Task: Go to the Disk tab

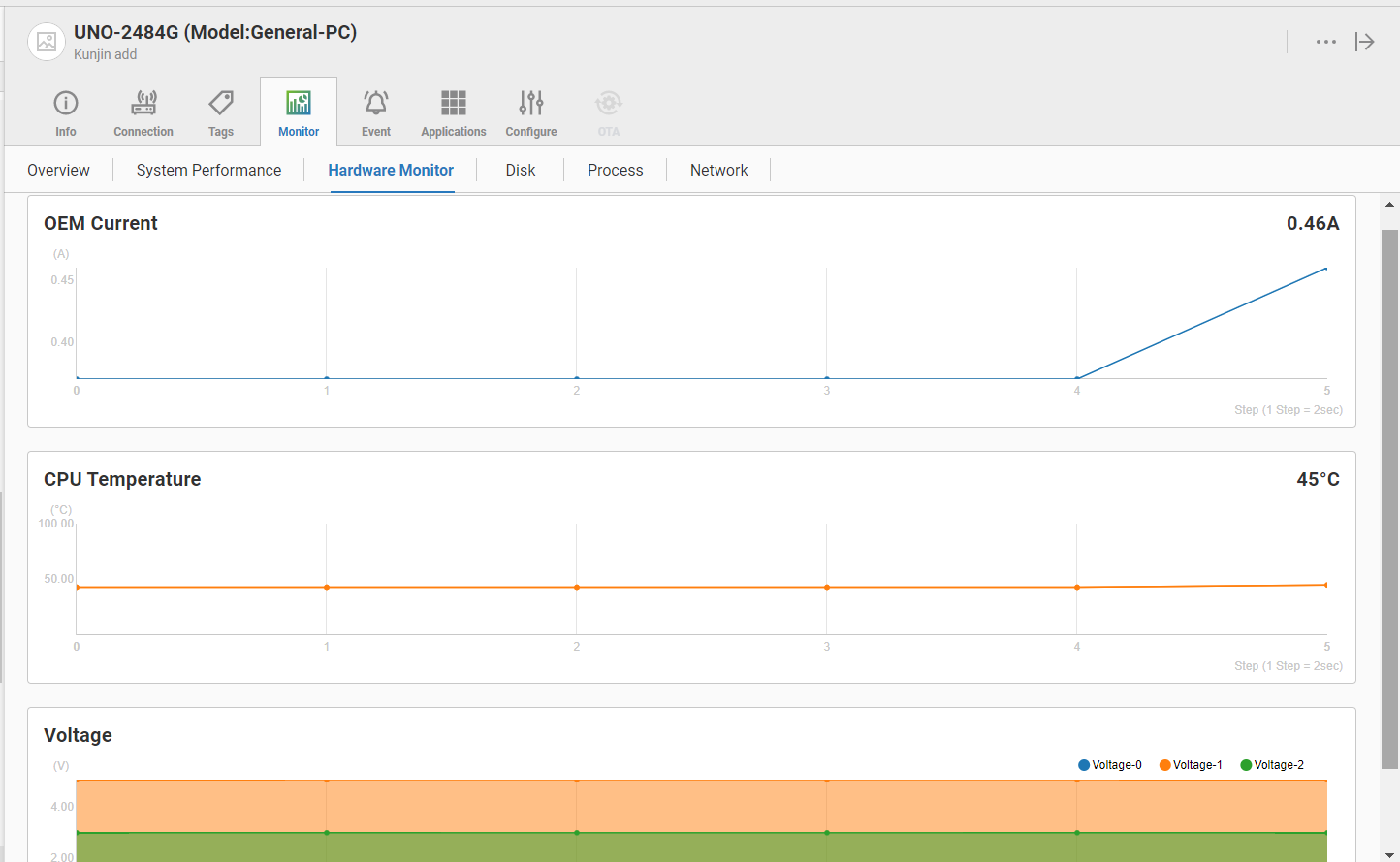Action: point(521,171)
